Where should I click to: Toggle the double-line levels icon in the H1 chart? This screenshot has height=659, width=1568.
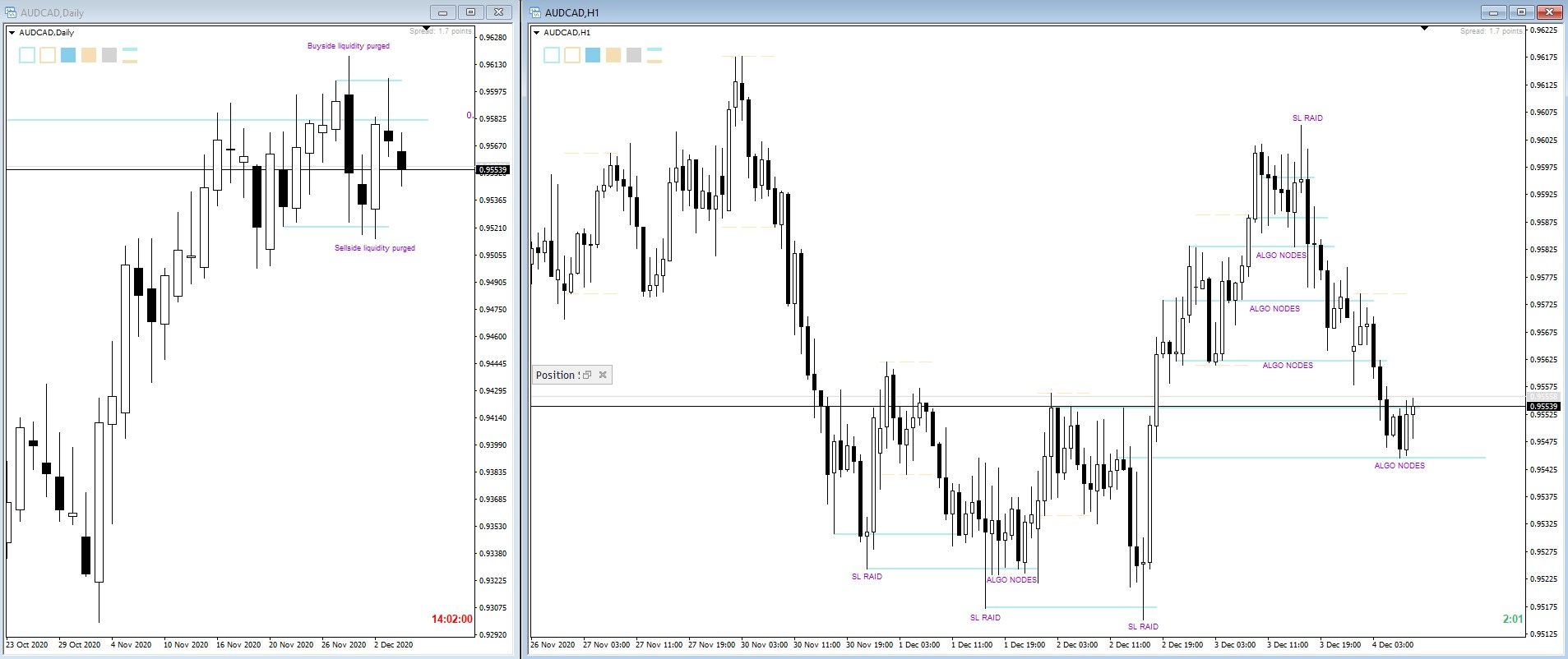(x=654, y=55)
